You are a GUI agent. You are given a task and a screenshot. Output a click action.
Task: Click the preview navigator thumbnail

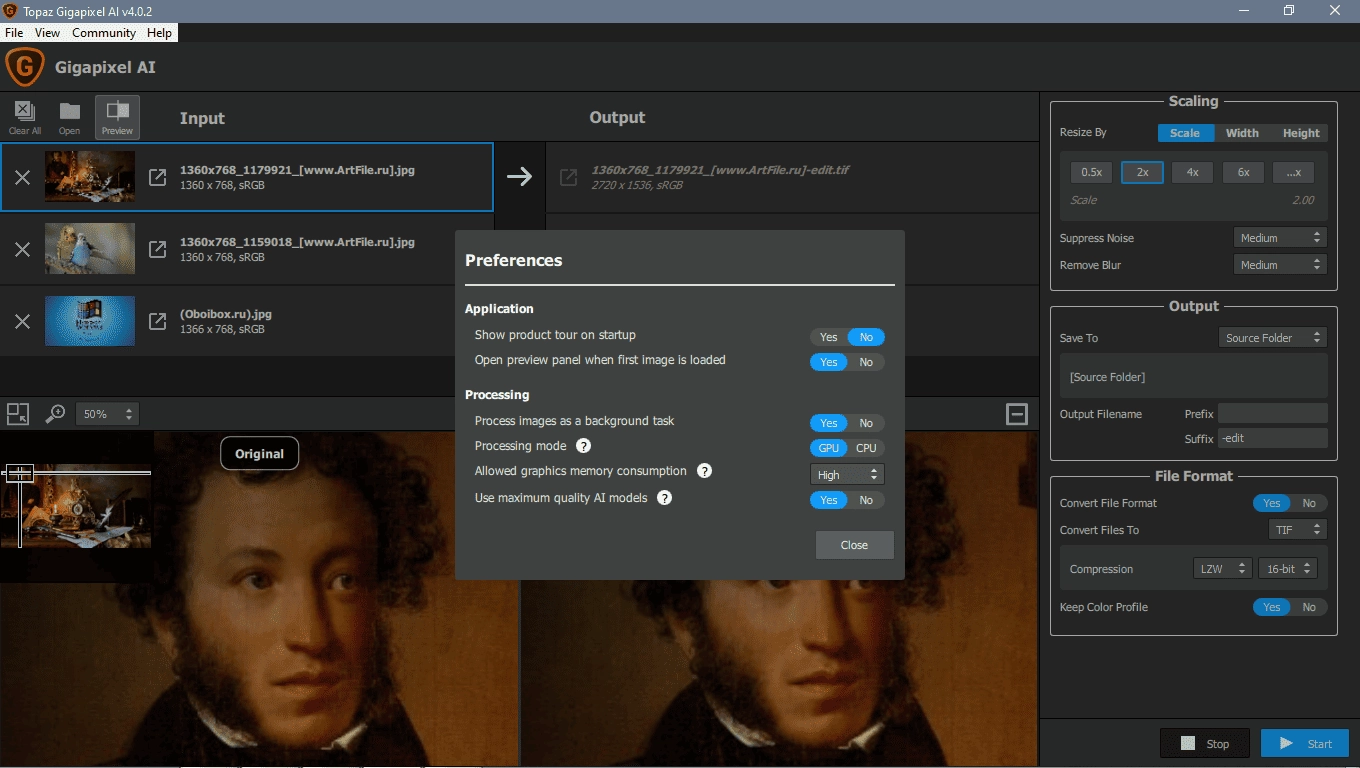(x=76, y=506)
